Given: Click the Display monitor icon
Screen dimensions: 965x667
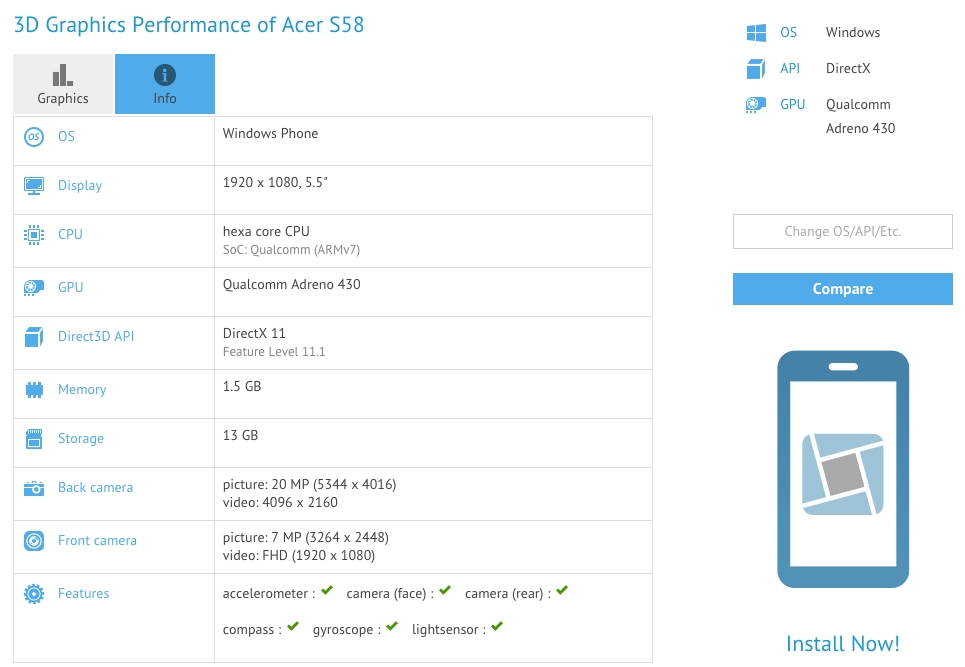Looking at the screenshot, I should tap(34, 185).
